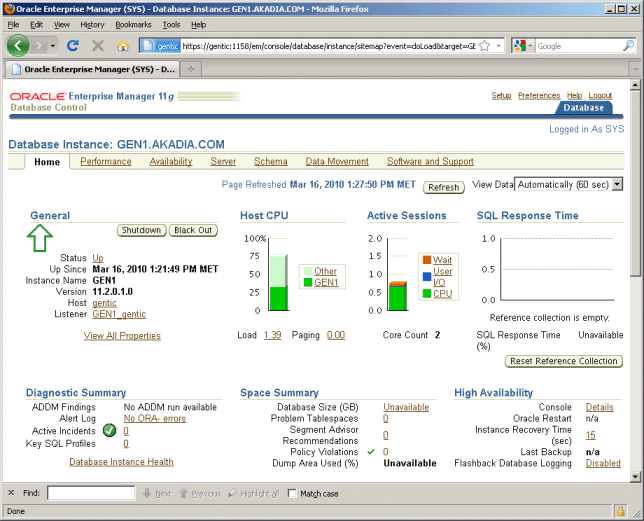The image size is (644, 521).
Task: Open a new tab with plus button
Action: click(x=191, y=69)
